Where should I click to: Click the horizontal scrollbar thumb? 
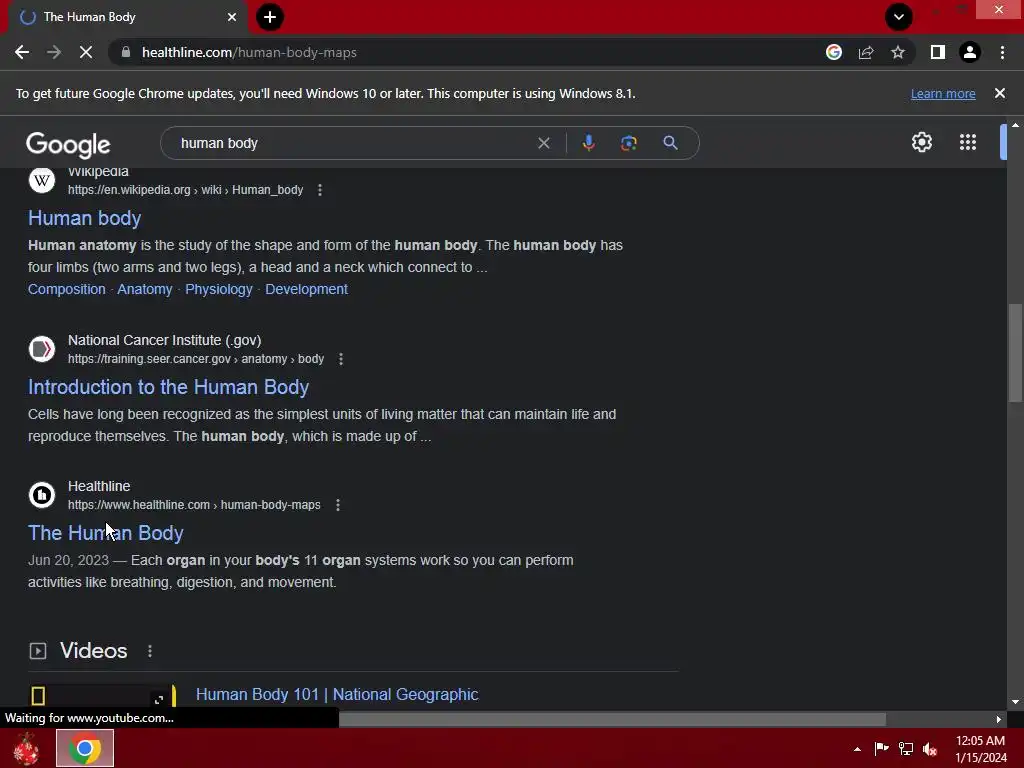(613, 719)
